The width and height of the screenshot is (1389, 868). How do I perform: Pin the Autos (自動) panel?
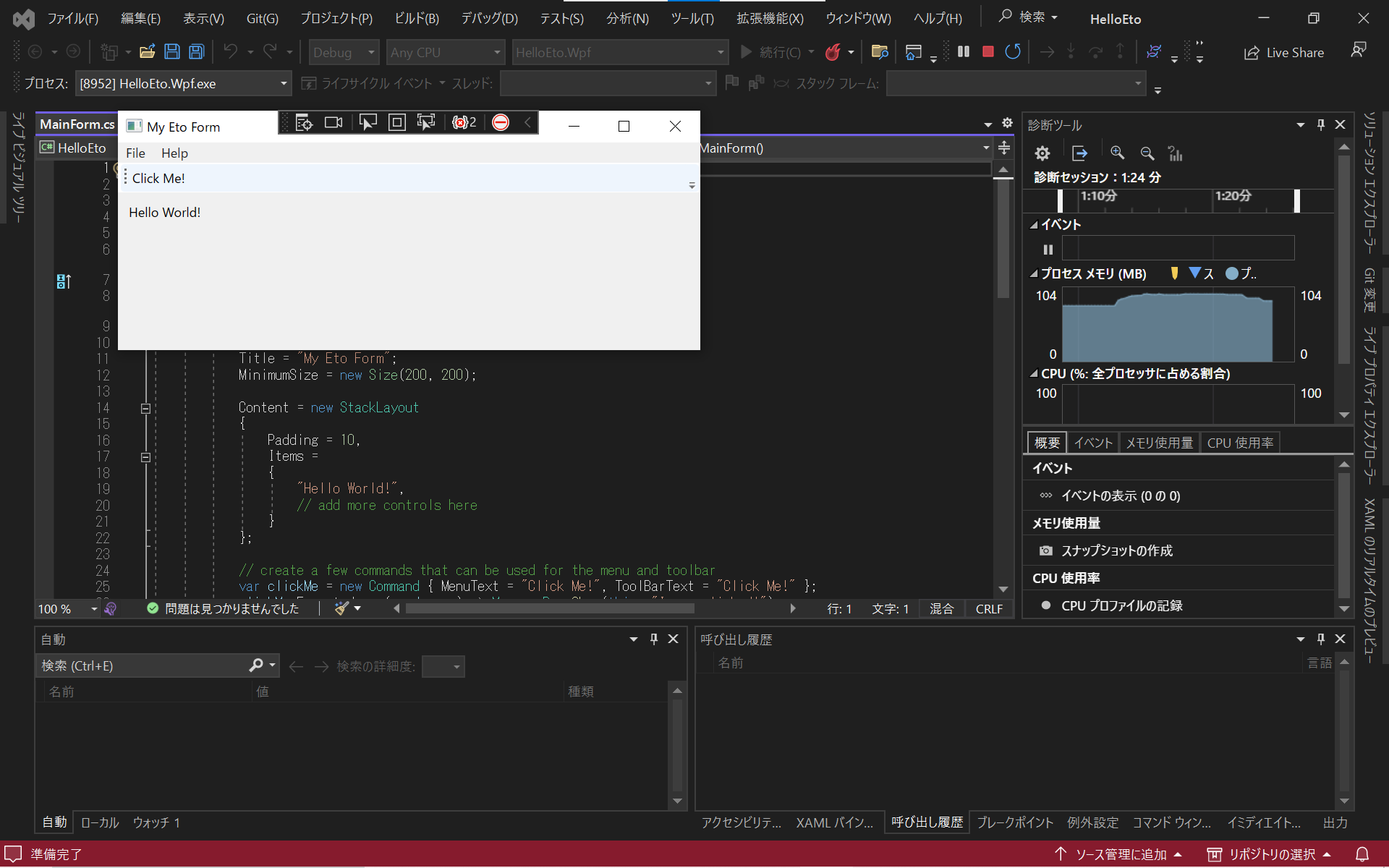pyautogui.click(x=654, y=639)
